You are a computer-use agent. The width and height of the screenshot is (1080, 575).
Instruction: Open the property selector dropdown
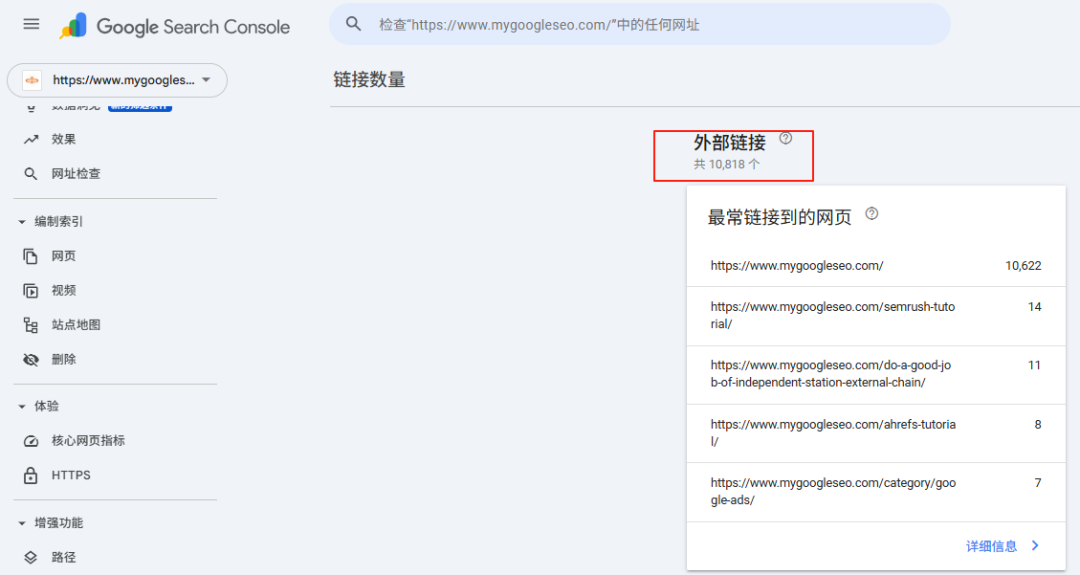(117, 80)
